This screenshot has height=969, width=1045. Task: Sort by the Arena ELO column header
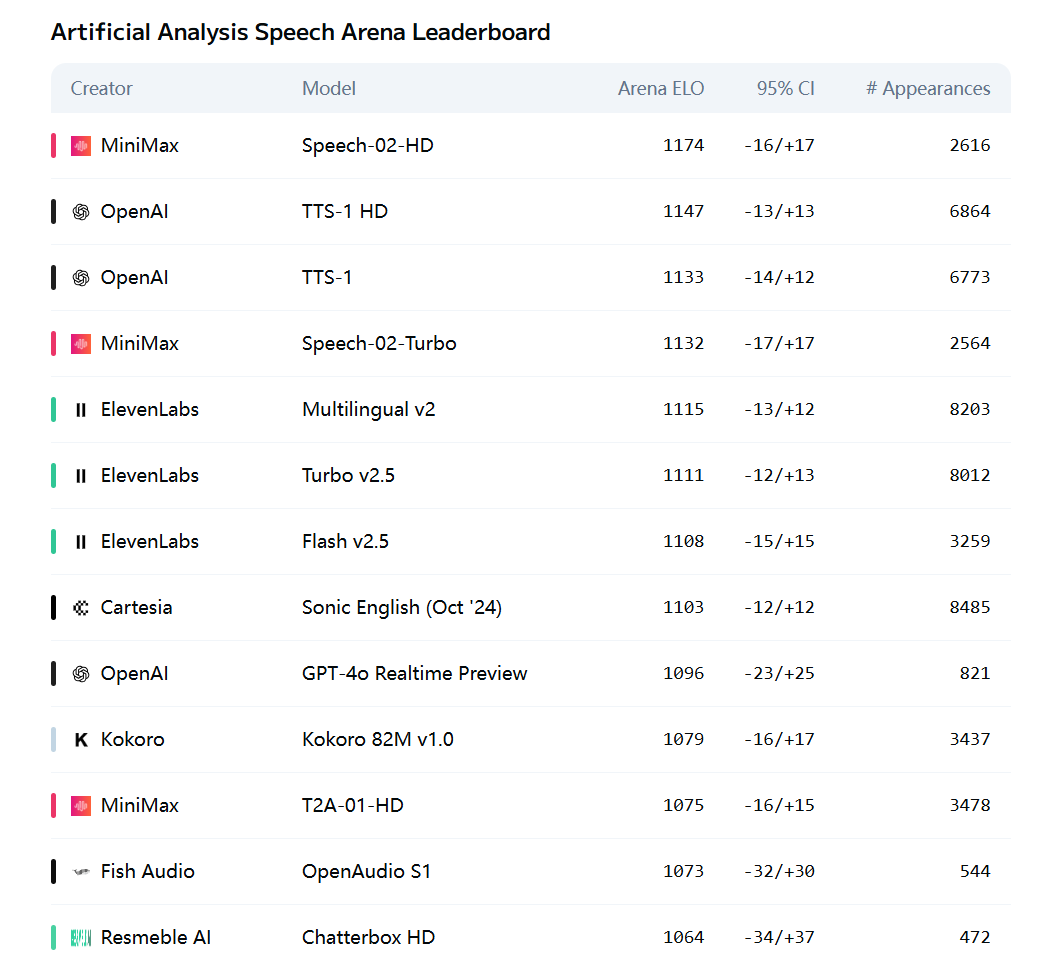coord(660,89)
